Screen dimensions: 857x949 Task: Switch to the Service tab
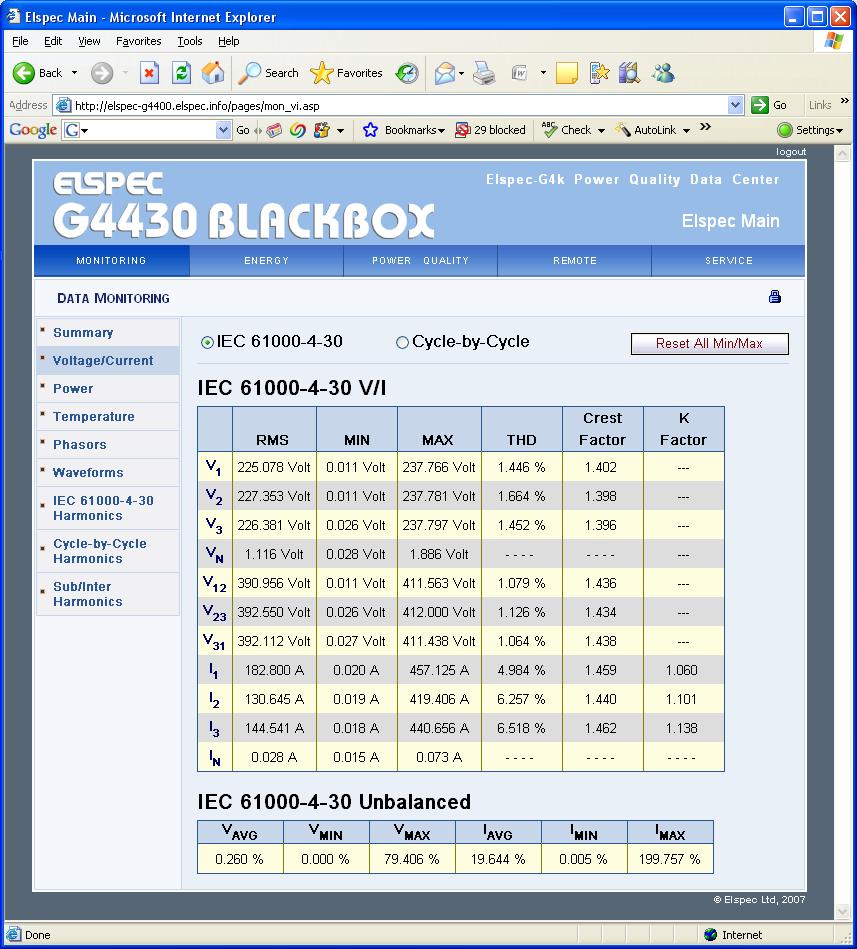(x=729, y=260)
